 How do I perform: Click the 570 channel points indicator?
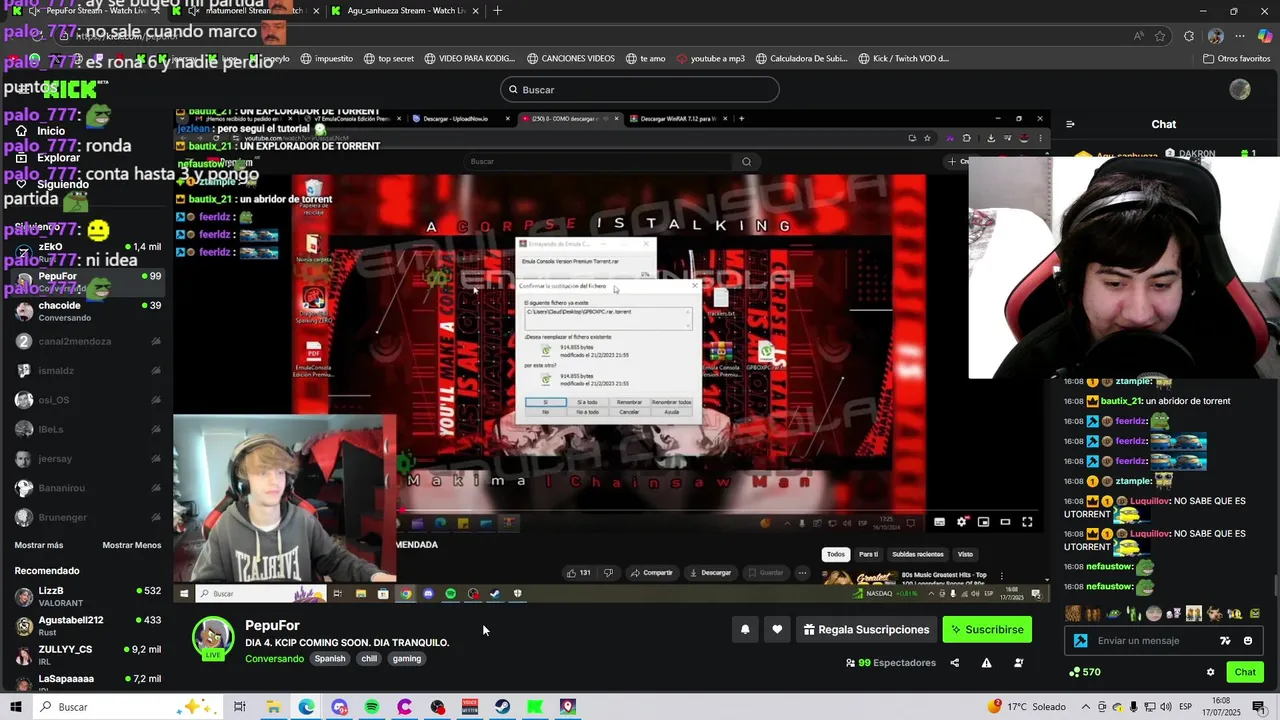[1085, 672]
